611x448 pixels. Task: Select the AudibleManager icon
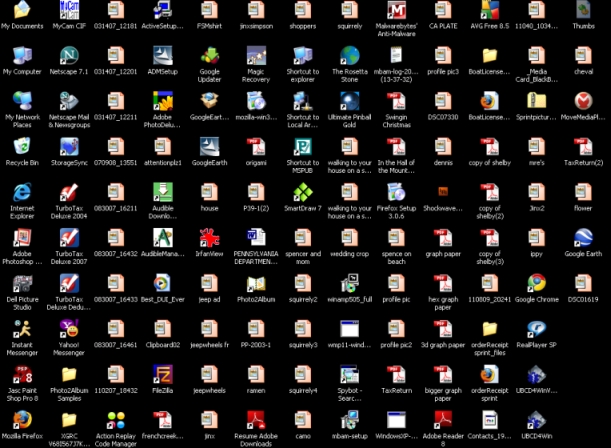point(162,238)
